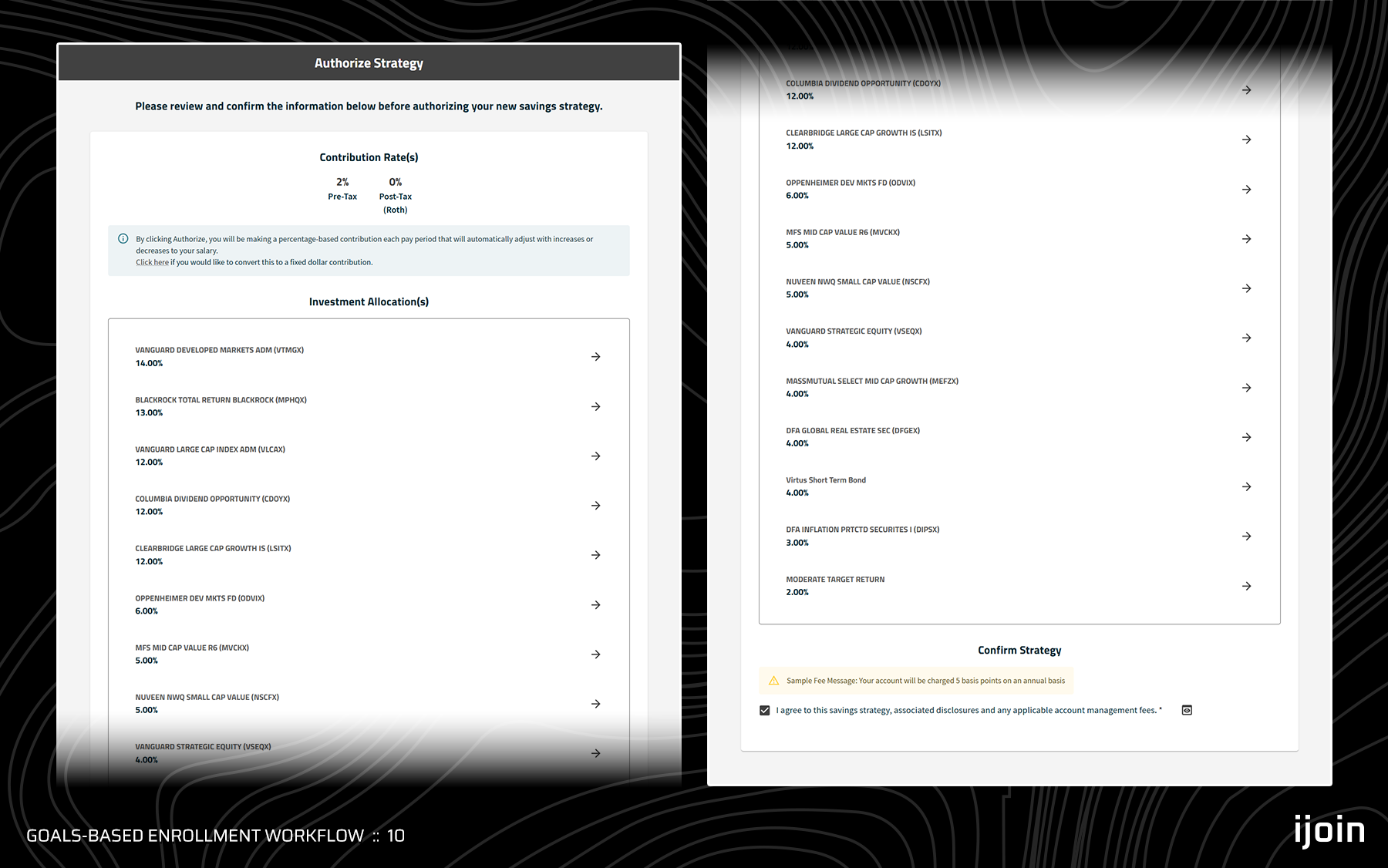The height and width of the screenshot is (868, 1388).
Task: Click the "GOALS-BASED ENROLLMENT WORKFLOW :: 10" caption
Action: tap(215, 836)
